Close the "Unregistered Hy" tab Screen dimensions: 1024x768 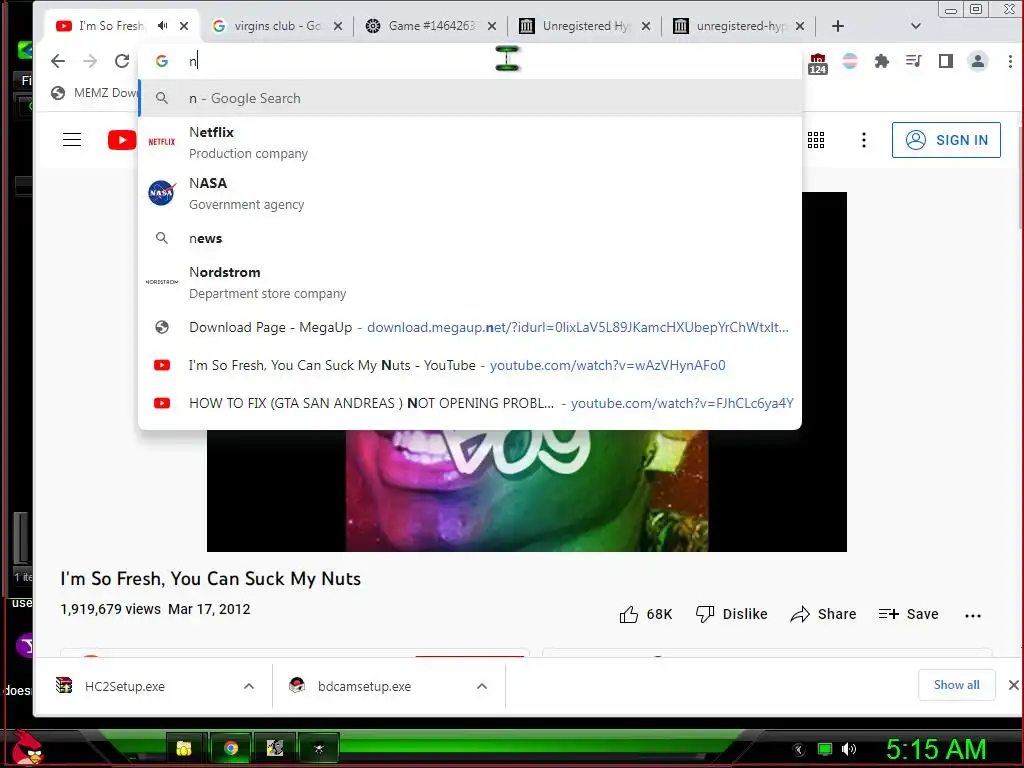[646, 26]
